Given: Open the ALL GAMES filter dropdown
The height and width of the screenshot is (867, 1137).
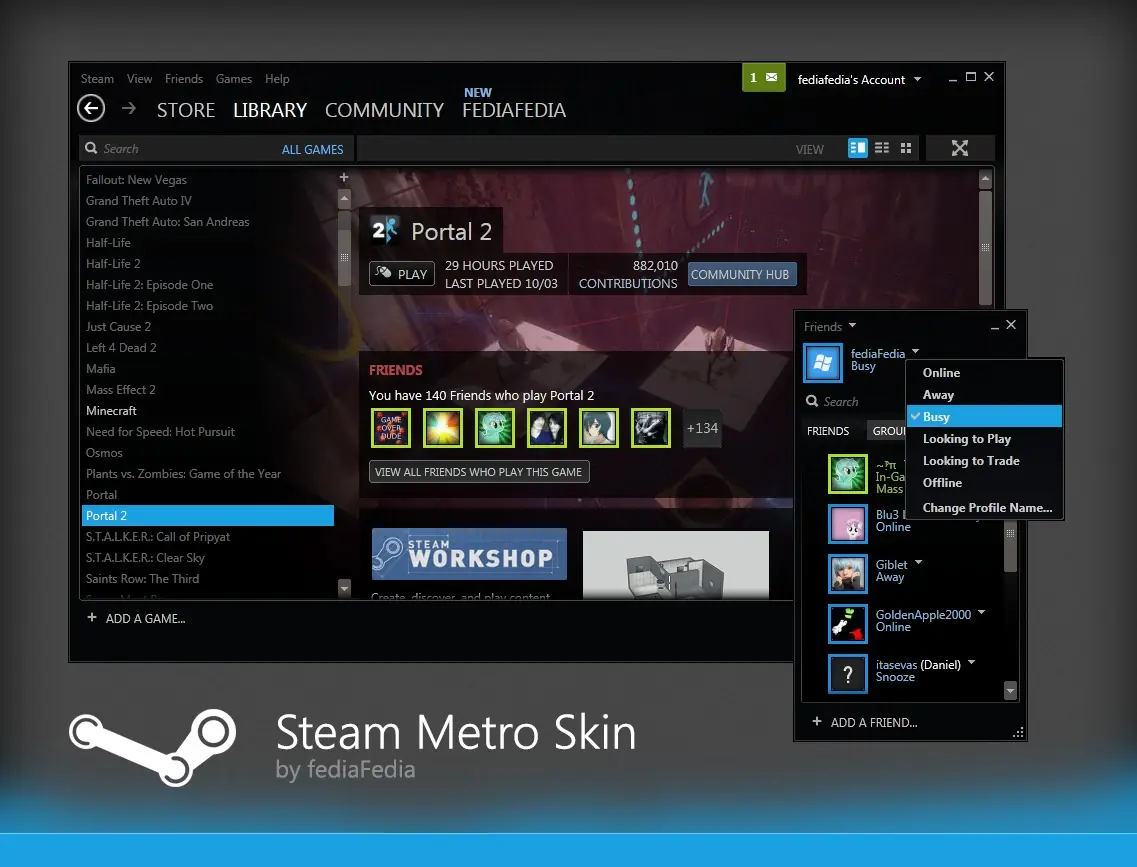Looking at the screenshot, I should point(313,149).
